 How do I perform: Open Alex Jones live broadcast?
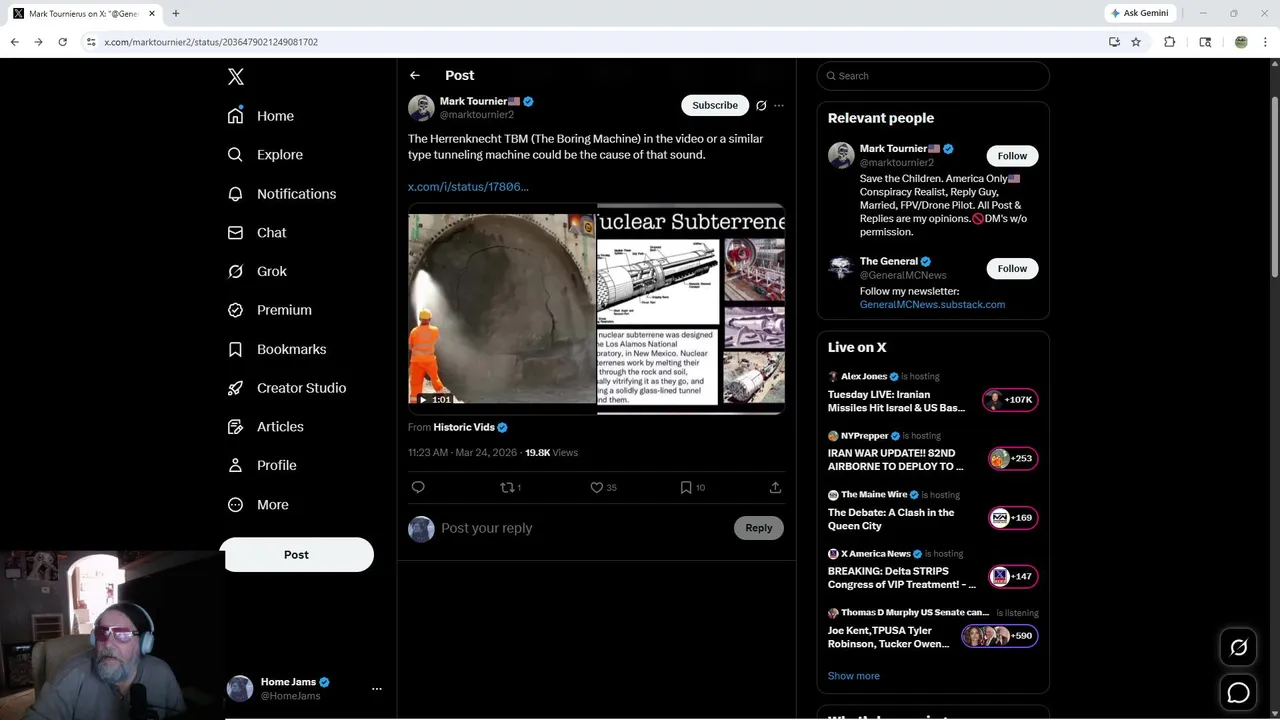(932, 394)
